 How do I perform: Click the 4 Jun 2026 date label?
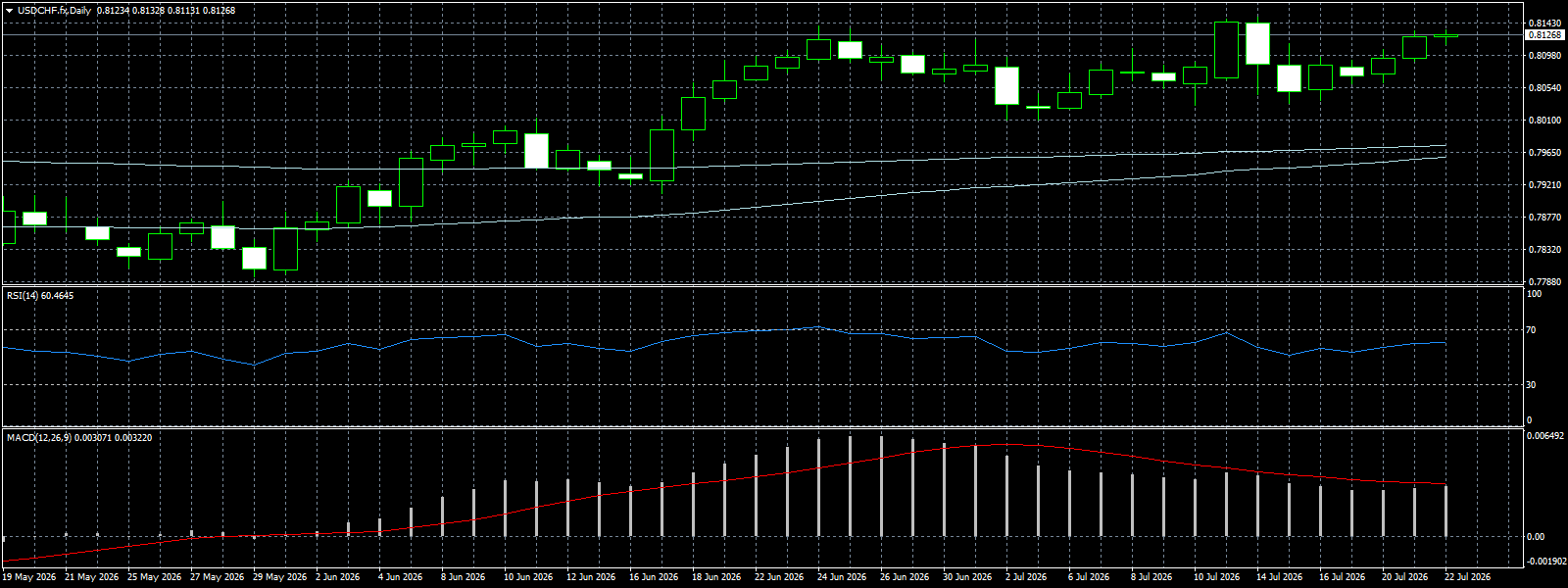[401, 577]
